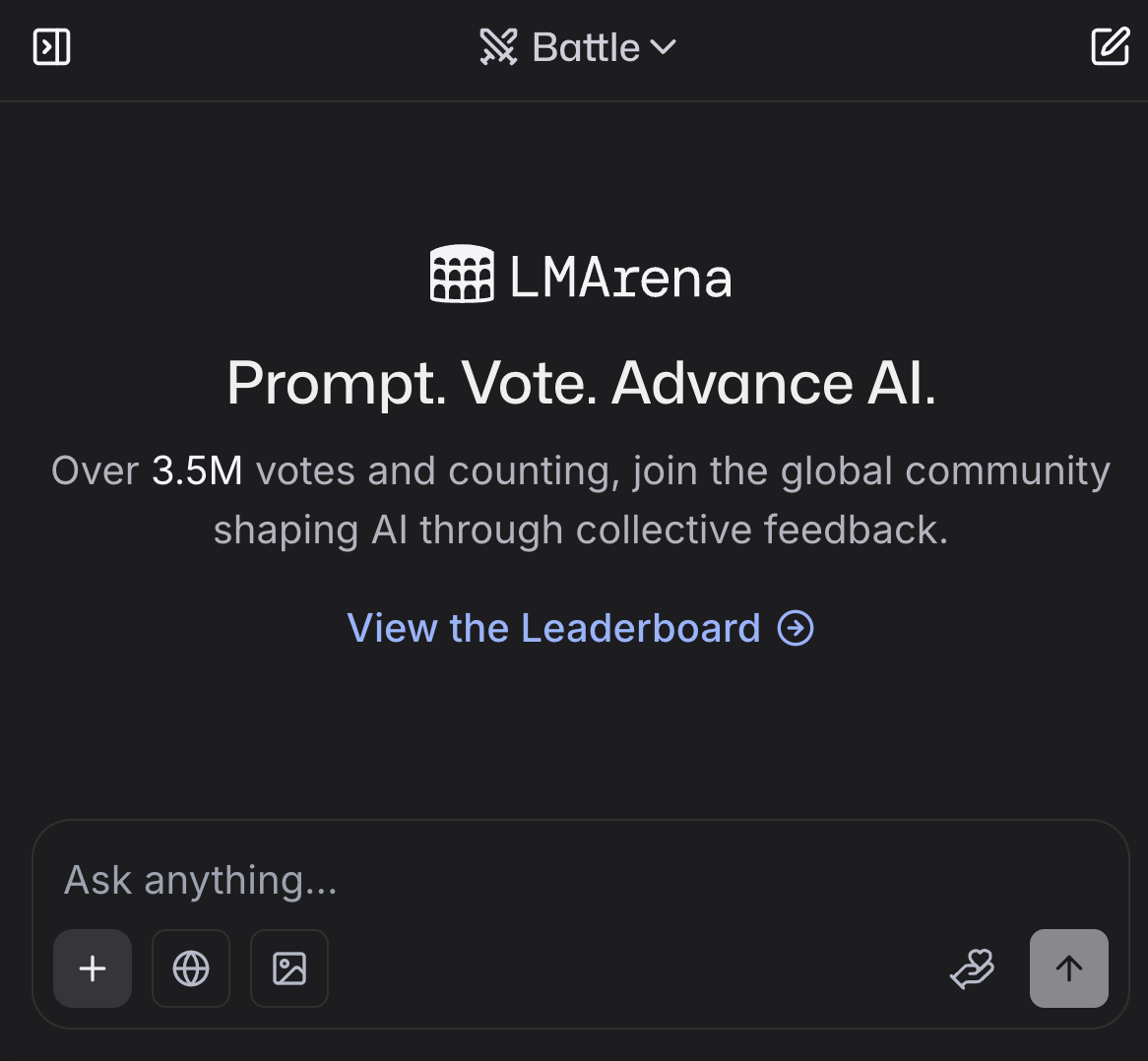Image resolution: width=1148 pixels, height=1061 pixels.
Task: Toggle the sidebar panel icon
Action: [x=52, y=46]
